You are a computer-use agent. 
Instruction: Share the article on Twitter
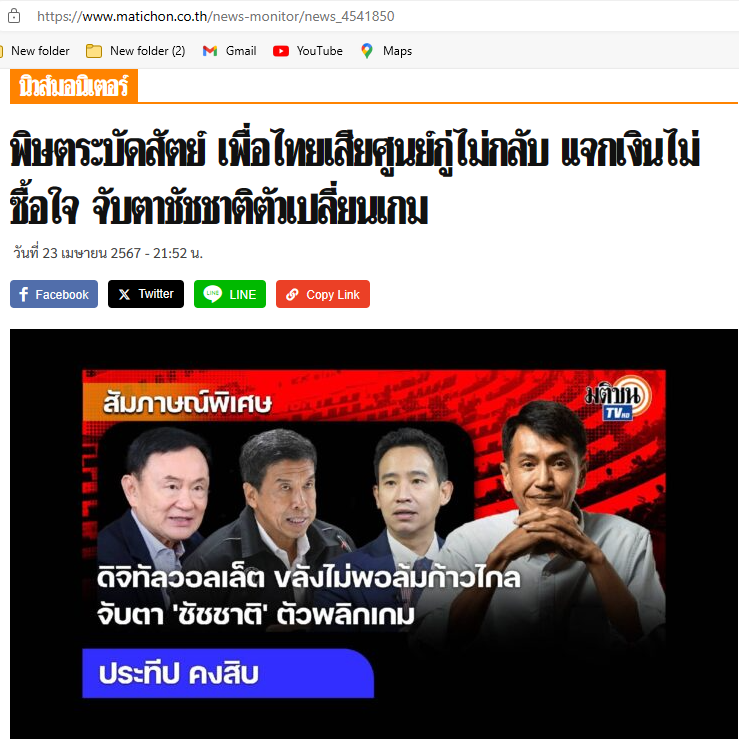tap(146, 294)
